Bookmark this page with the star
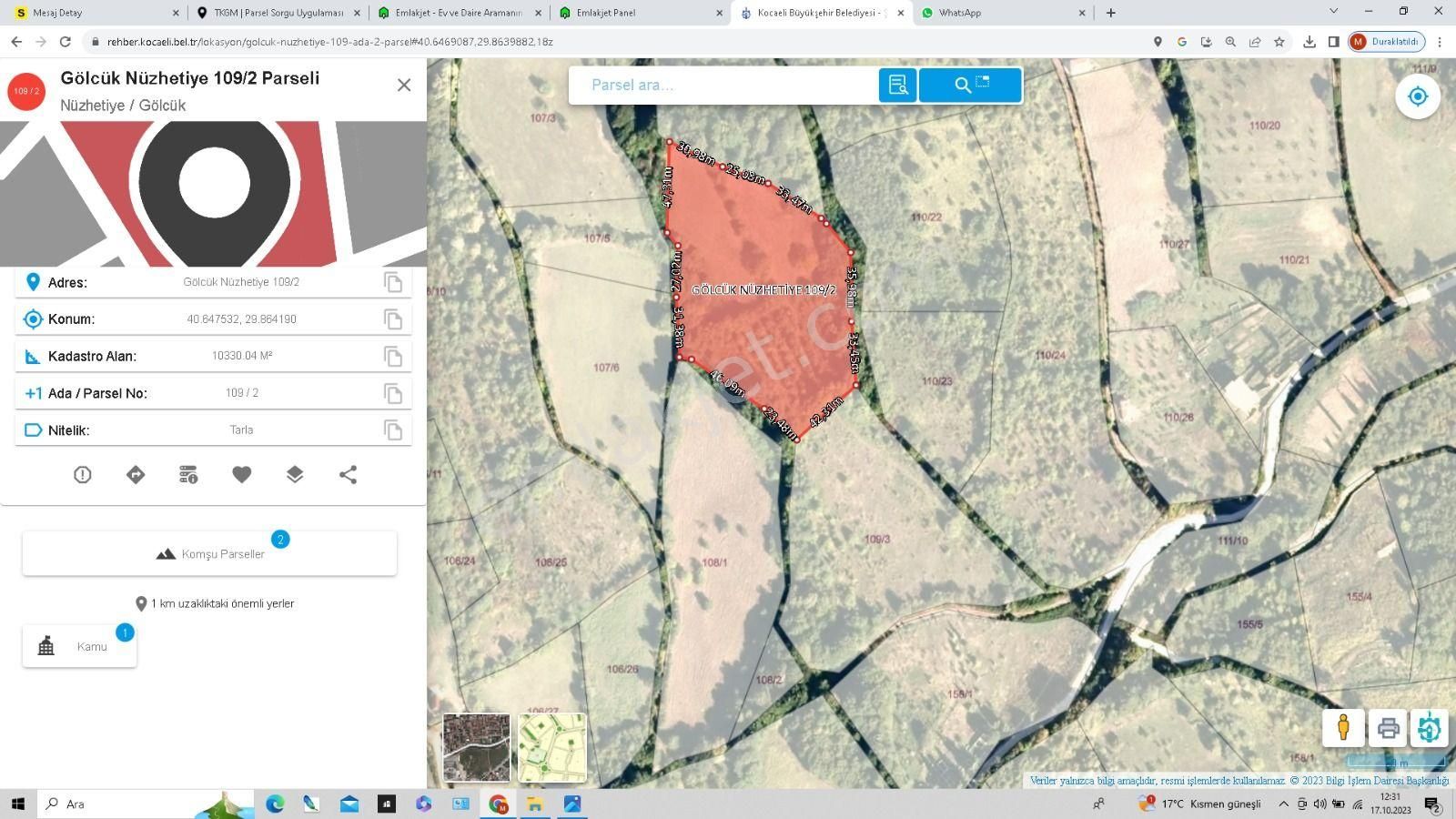 pyautogui.click(x=1279, y=42)
